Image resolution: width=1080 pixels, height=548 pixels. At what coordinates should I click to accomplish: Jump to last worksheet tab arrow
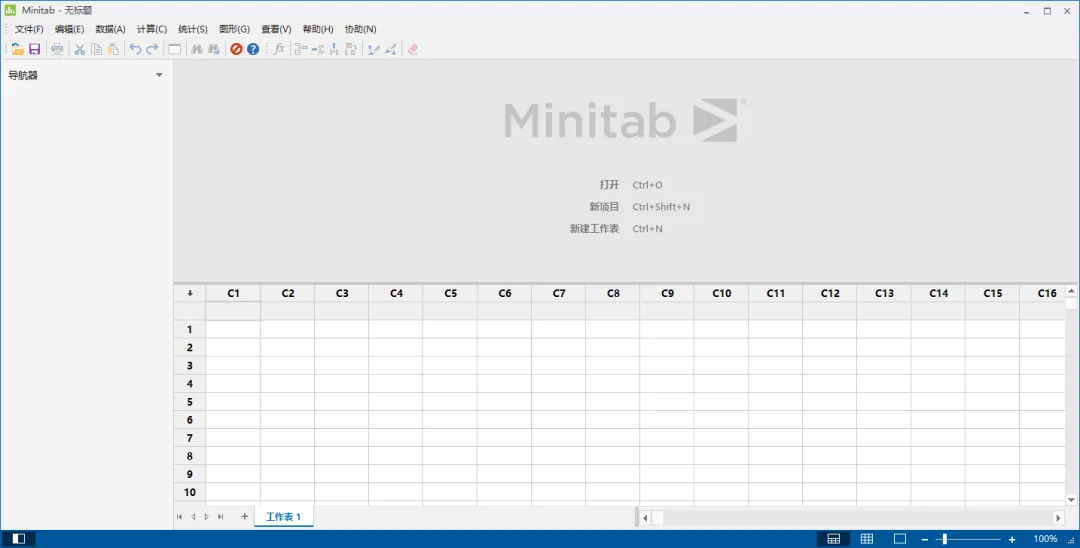click(x=220, y=516)
